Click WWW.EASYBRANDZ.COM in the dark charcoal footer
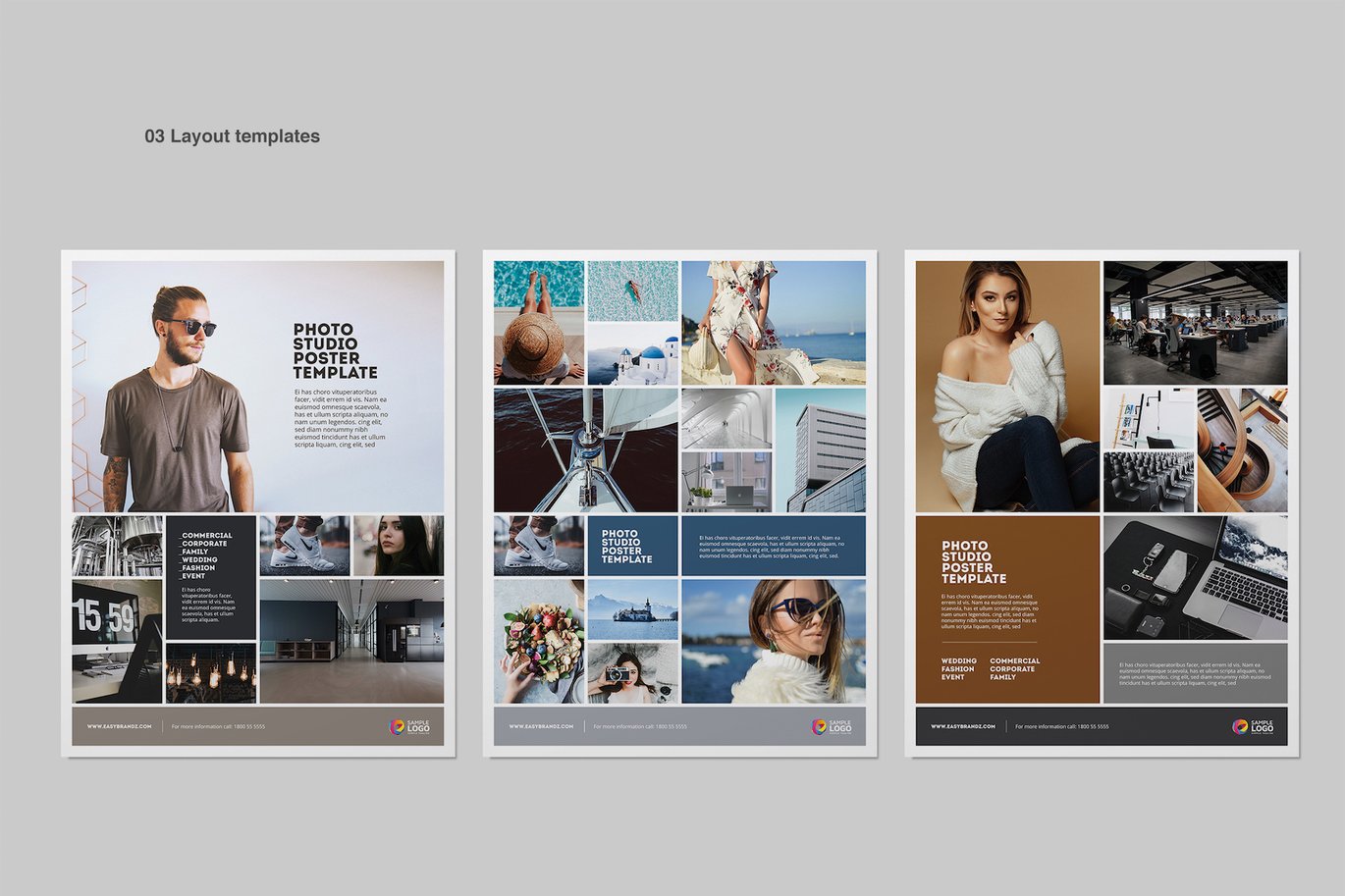1345x896 pixels. (963, 727)
